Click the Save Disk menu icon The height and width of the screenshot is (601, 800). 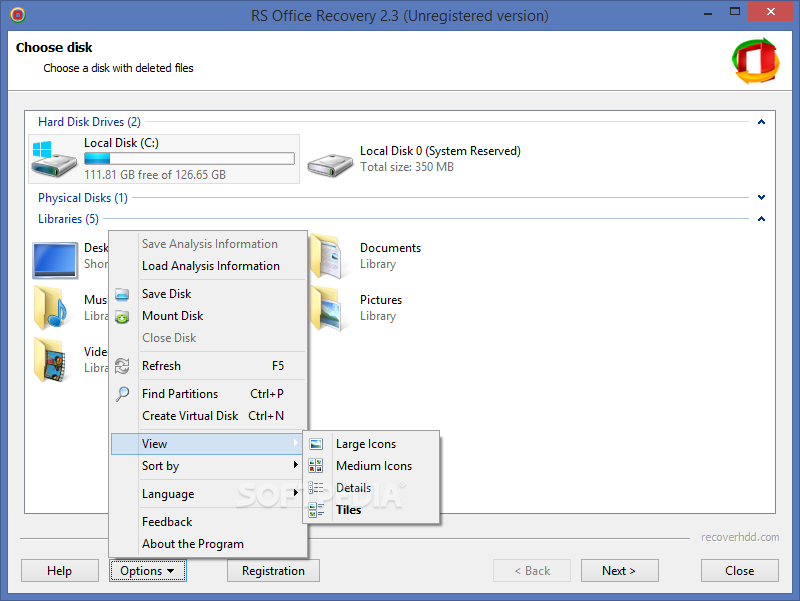(122, 294)
